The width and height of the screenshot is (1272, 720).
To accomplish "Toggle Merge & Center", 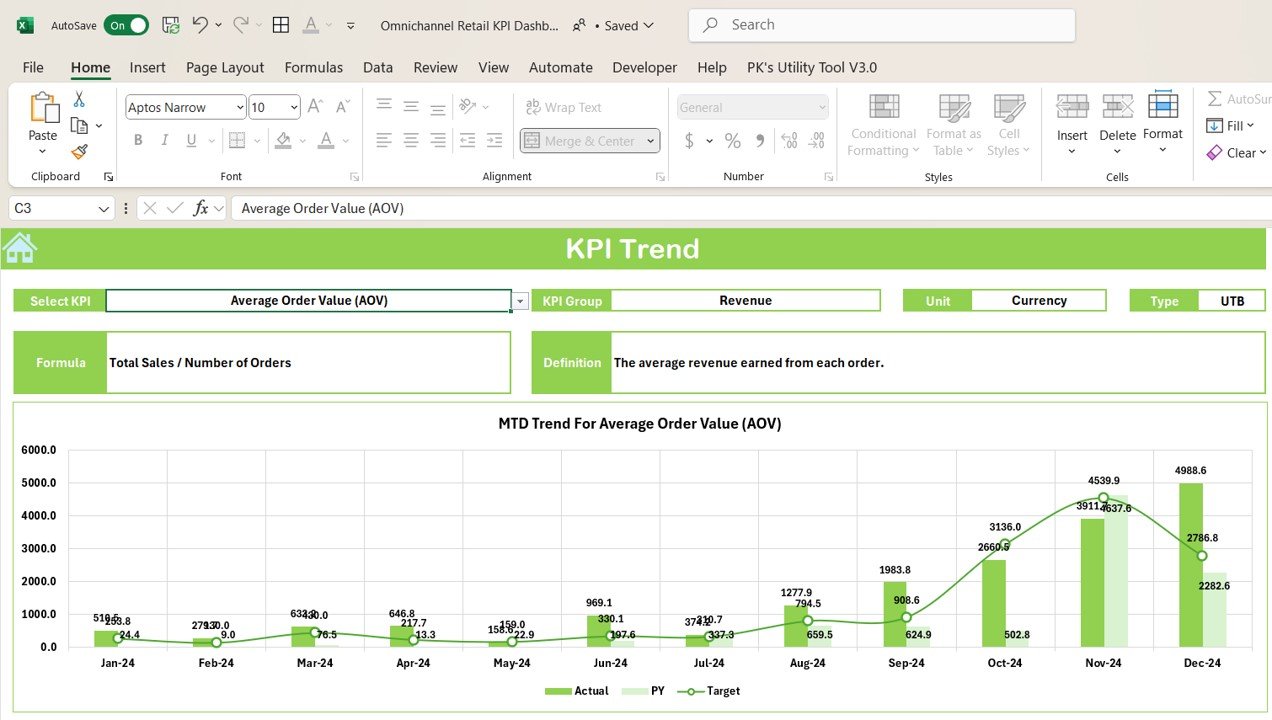I will [x=580, y=141].
